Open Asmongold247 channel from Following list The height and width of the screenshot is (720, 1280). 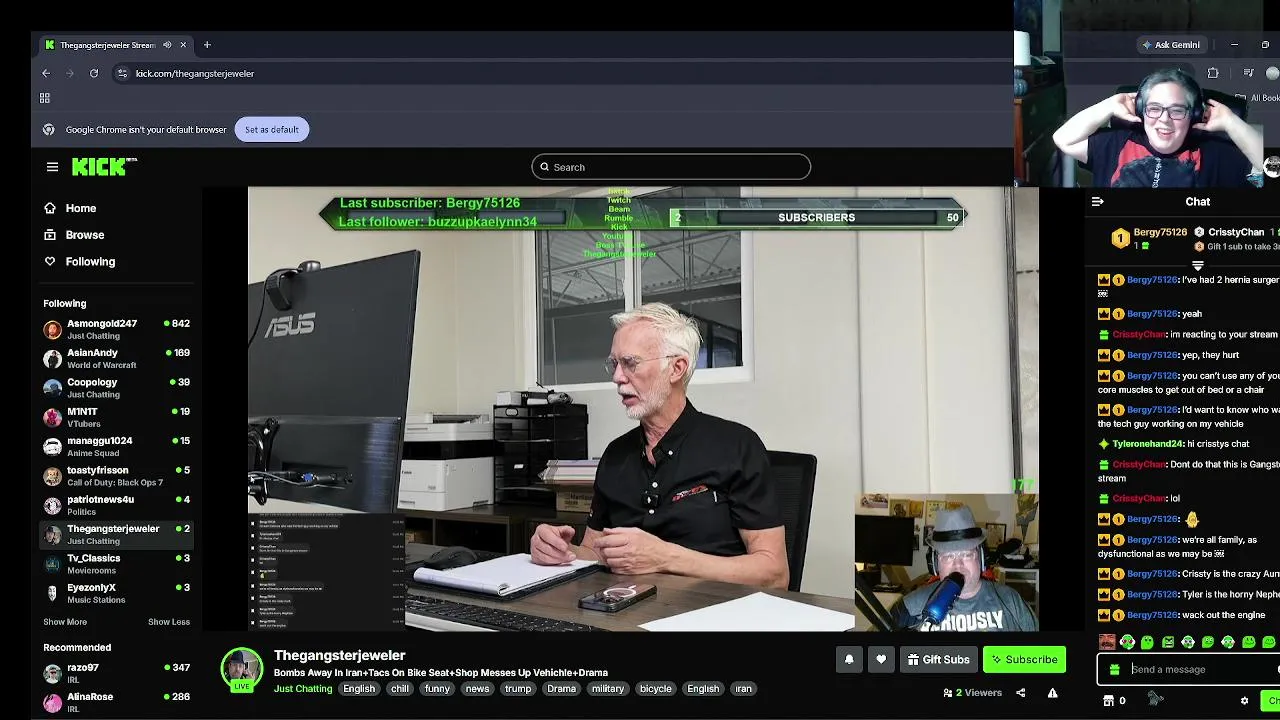116,329
